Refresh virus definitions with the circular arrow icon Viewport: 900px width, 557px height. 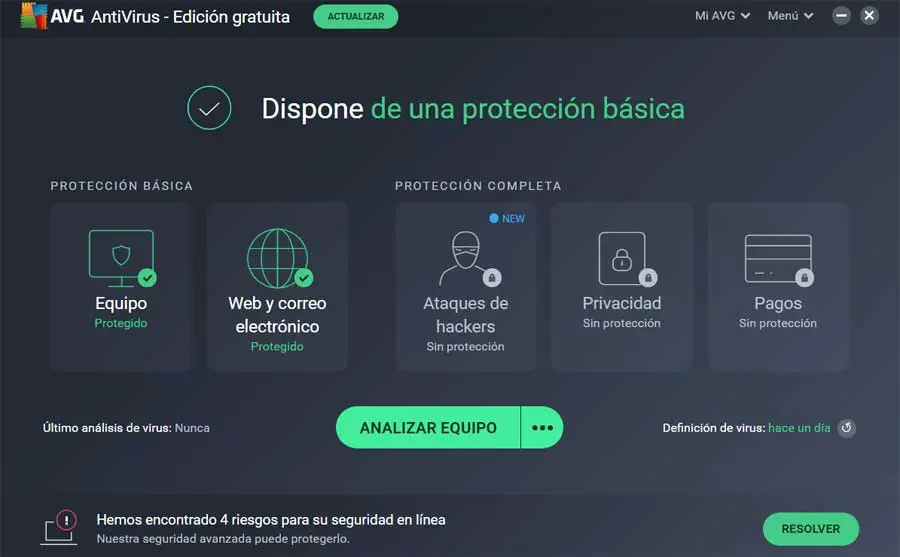847,428
